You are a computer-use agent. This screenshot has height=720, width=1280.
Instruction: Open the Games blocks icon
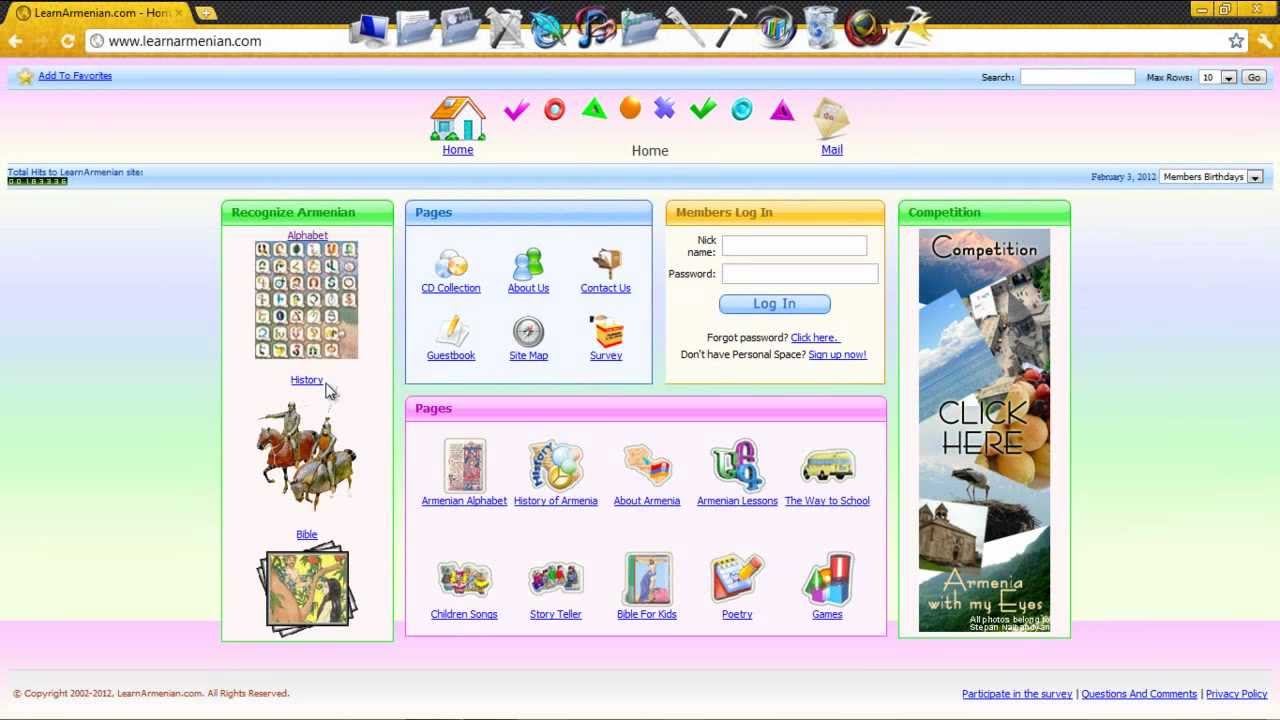[x=827, y=579]
